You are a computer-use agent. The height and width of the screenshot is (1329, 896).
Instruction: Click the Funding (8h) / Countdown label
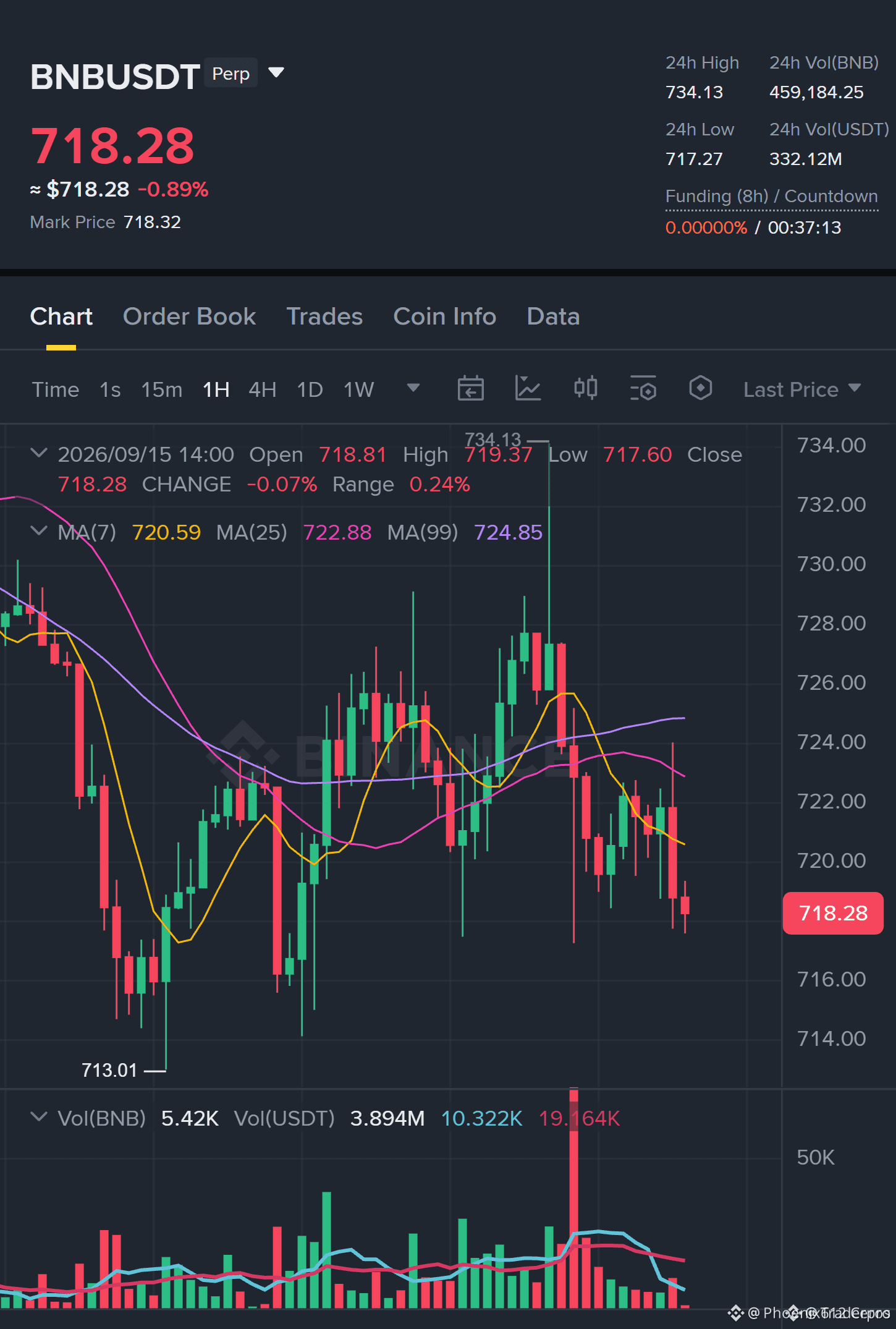pos(772,196)
